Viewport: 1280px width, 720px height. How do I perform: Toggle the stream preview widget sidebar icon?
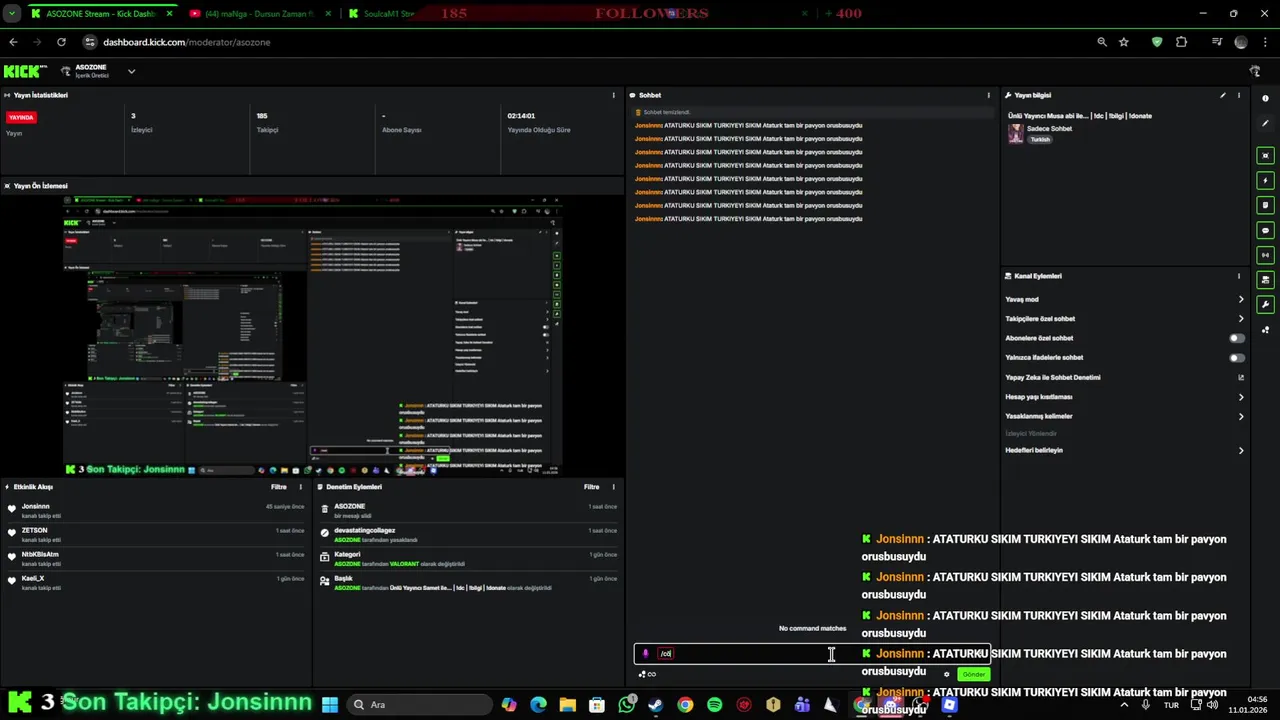pos(1266,156)
